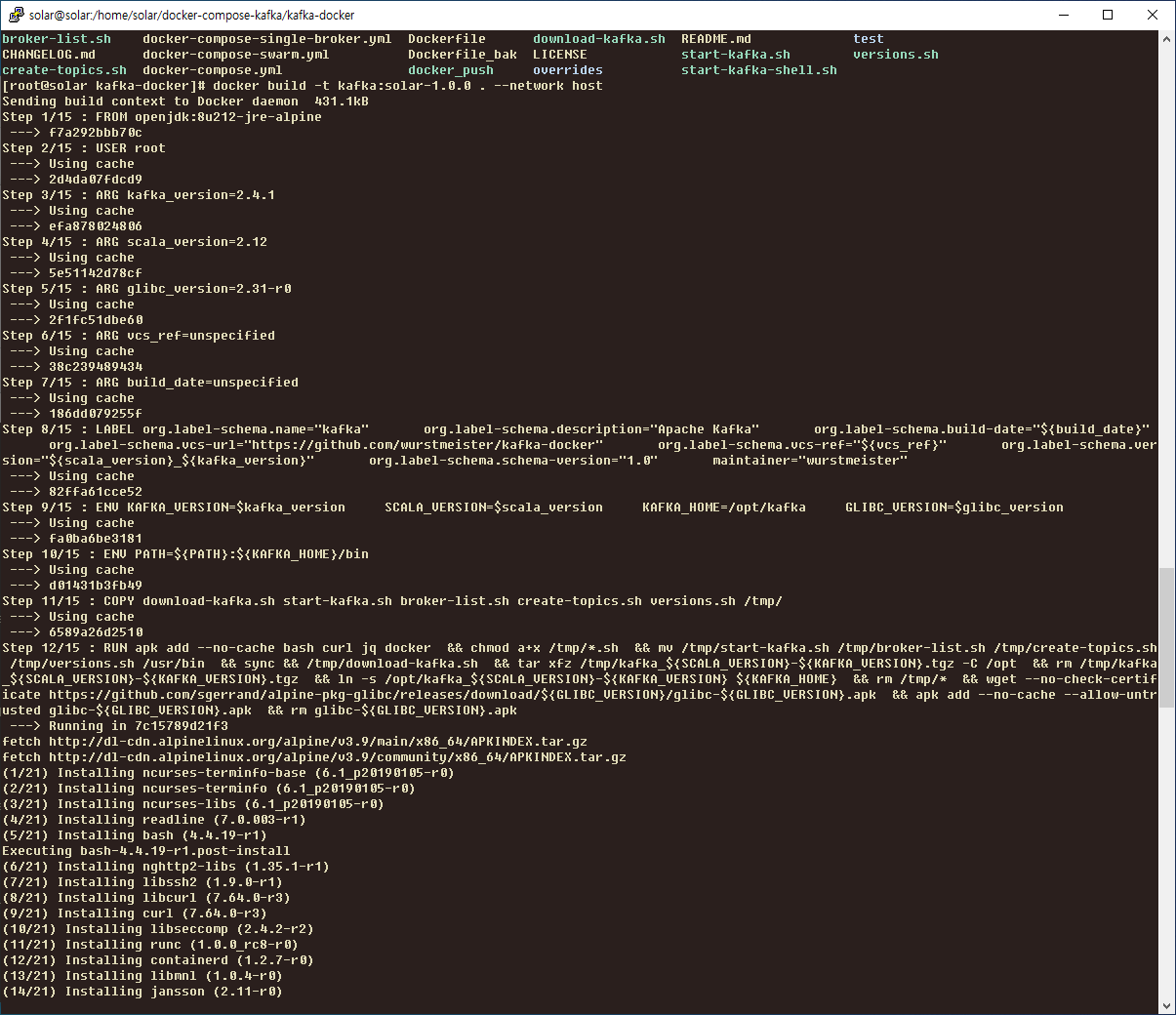The height and width of the screenshot is (1015, 1176).
Task: Click 'Sending build context to Docker daemon' line
Action: coord(185,101)
